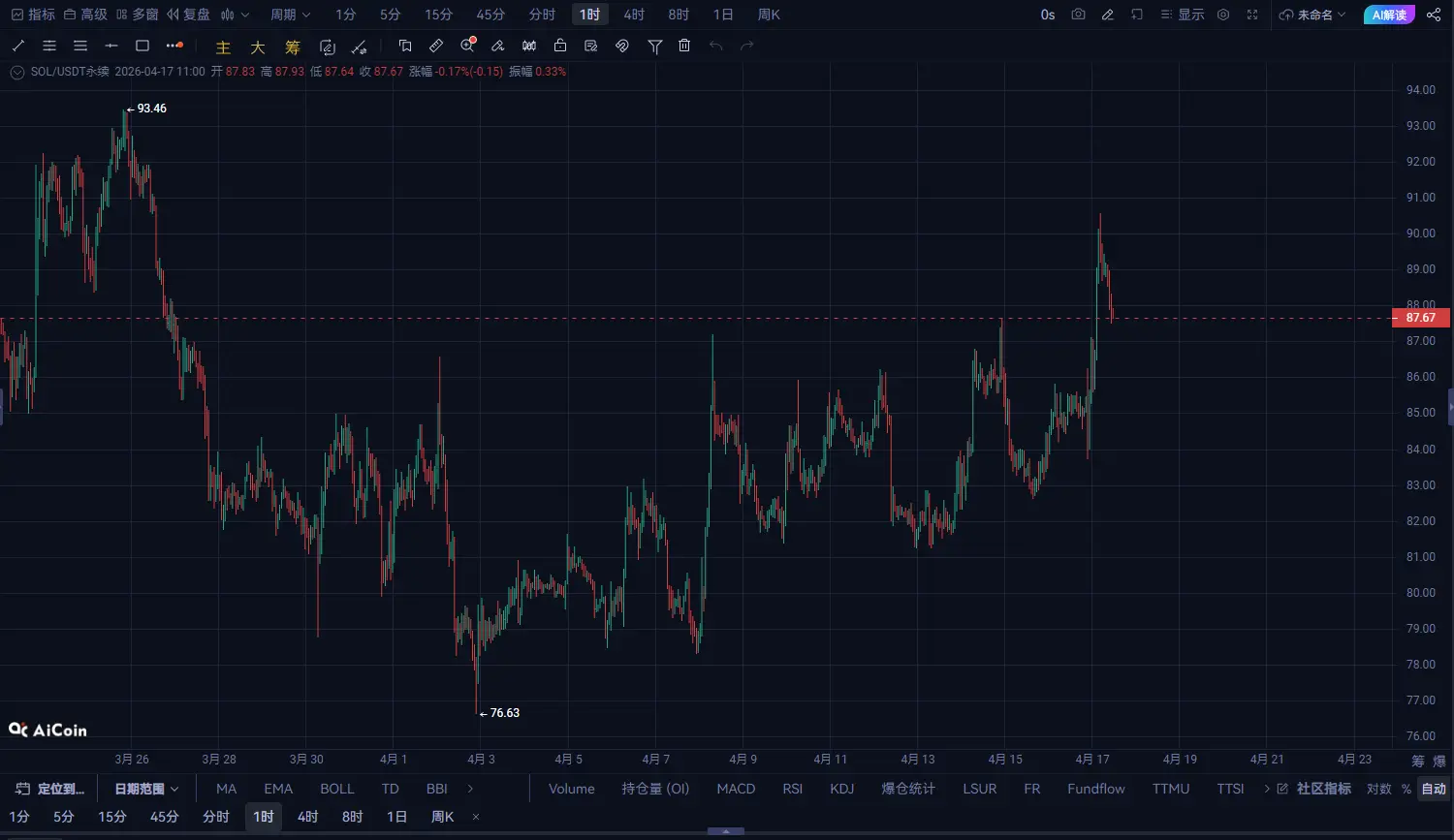Toggle the 自动 auto scale button
This screenshot has width=1454, height=840.
click(x=1433, y=789)
